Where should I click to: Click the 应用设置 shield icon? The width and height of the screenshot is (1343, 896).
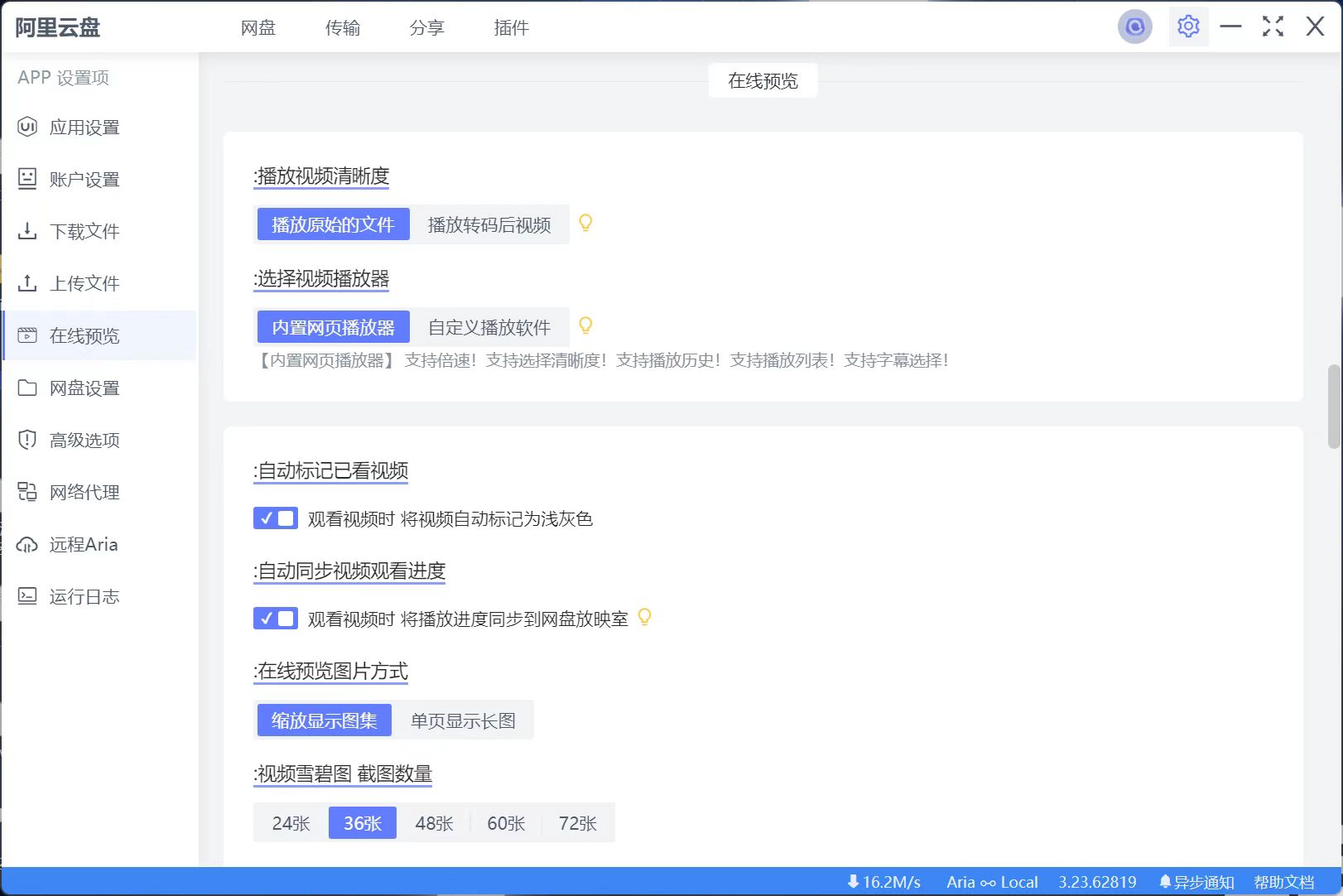27,127
